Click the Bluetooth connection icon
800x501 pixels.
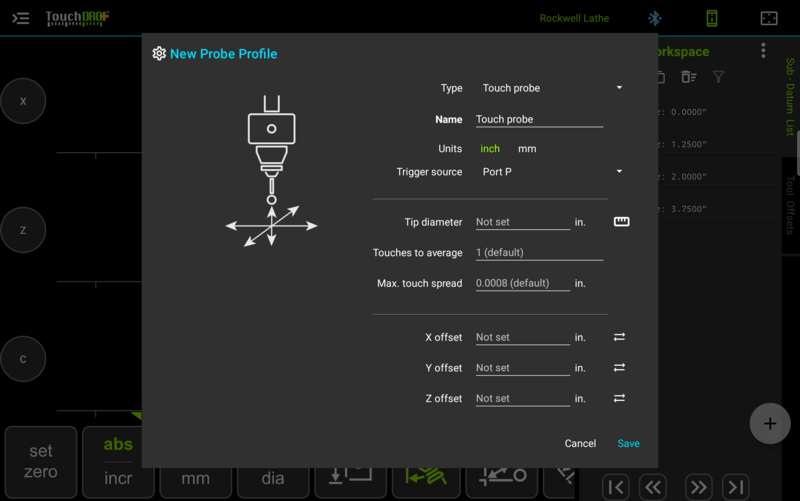(655, 18)
